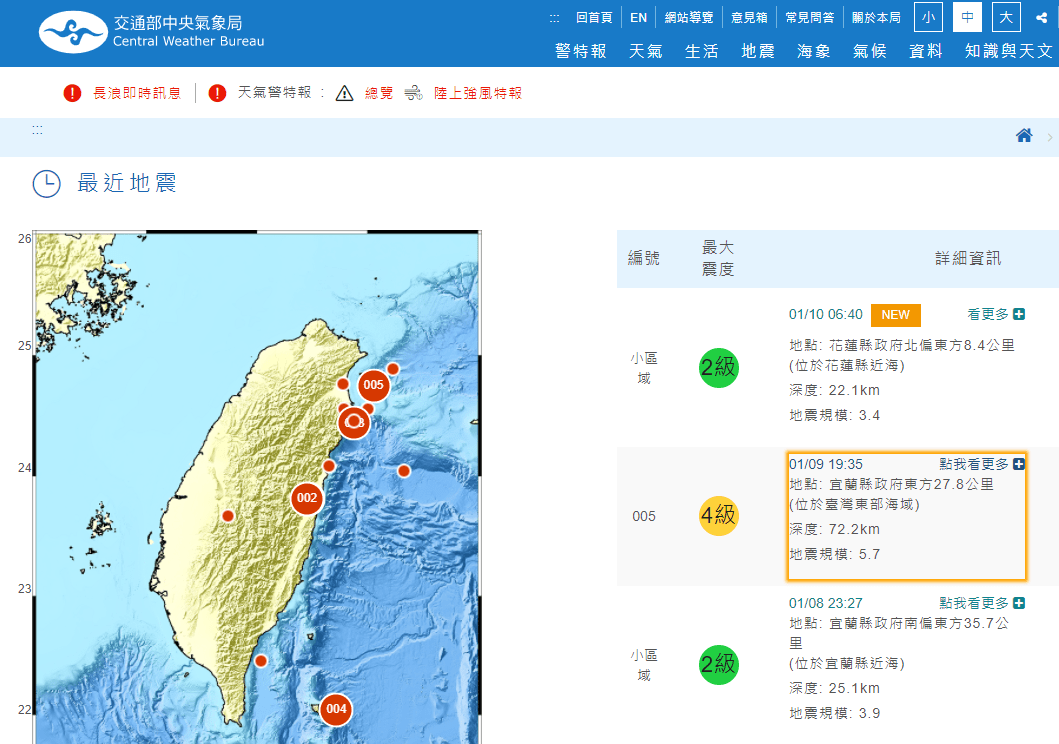Open the 警特報 menu
The image size is (1059, 744).
581,51
